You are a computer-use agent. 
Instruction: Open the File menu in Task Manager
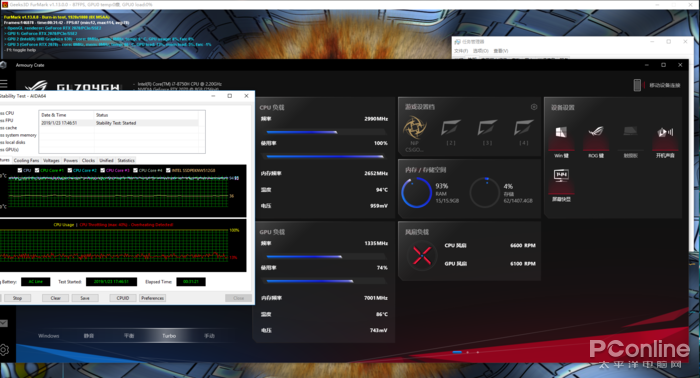[x=461, y=51]
